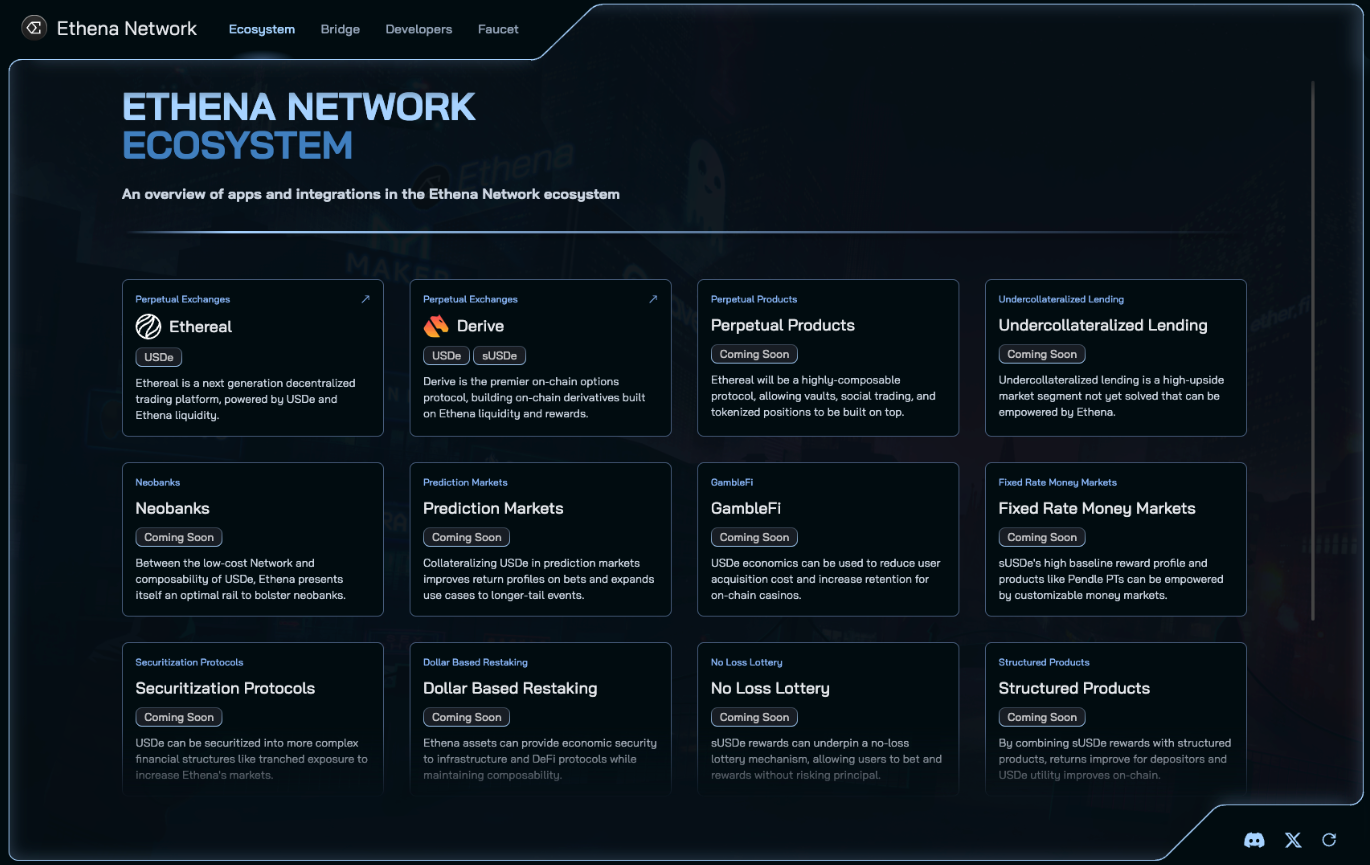Click the Ethena Network logo icon
The height and width of the screenshot is (865, 1370).
[34, 28]
